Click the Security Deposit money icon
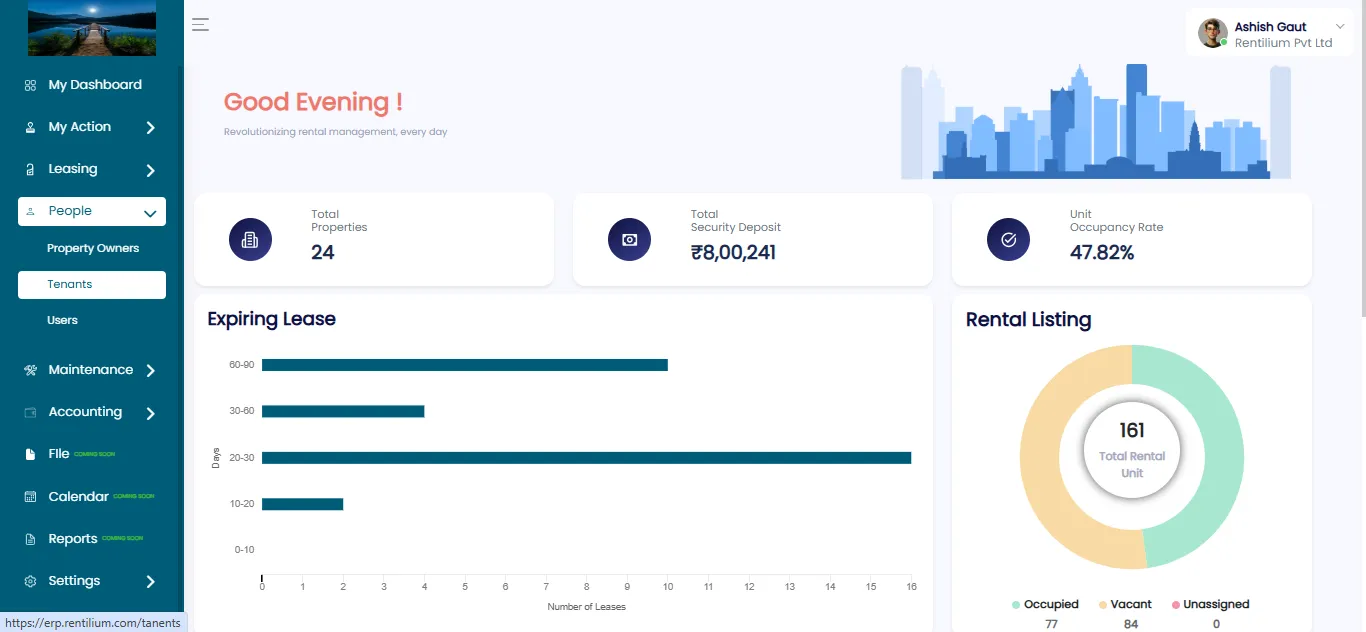1366x632 pixels. pyautogui.click(x=629, y=240)
